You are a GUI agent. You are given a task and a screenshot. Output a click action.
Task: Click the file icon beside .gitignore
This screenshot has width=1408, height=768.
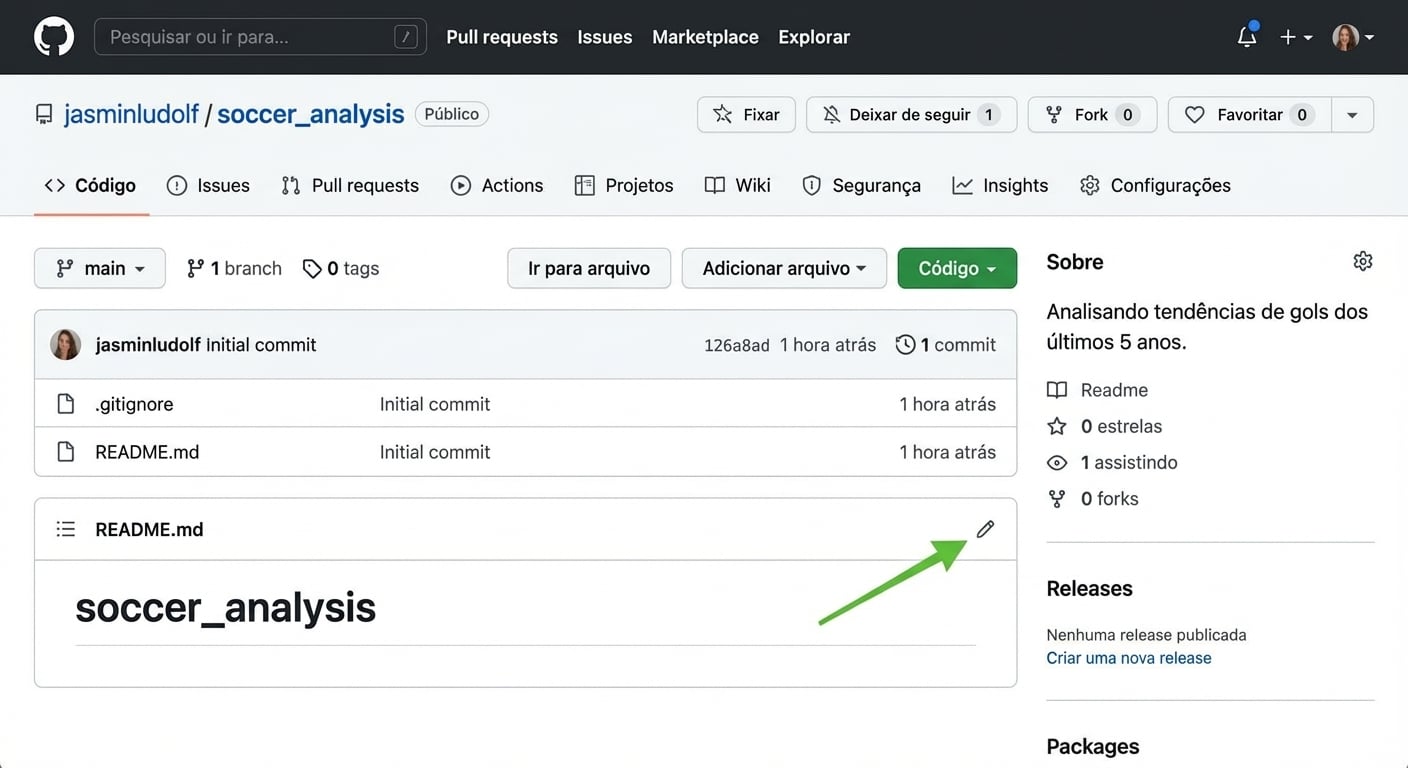point(66,404)
